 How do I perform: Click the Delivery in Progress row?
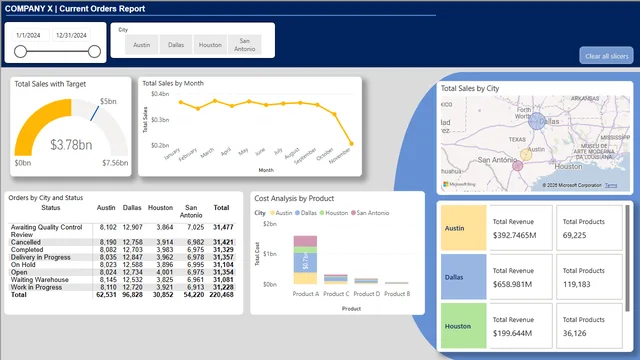tap(122, 257)
